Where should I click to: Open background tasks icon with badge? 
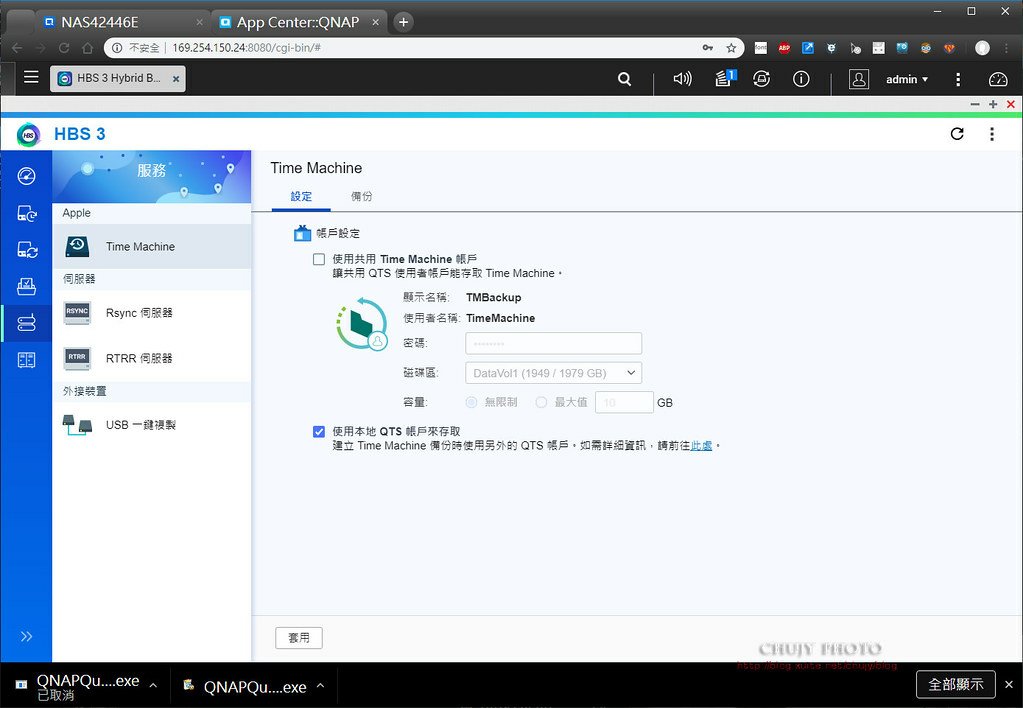[725, 78]
